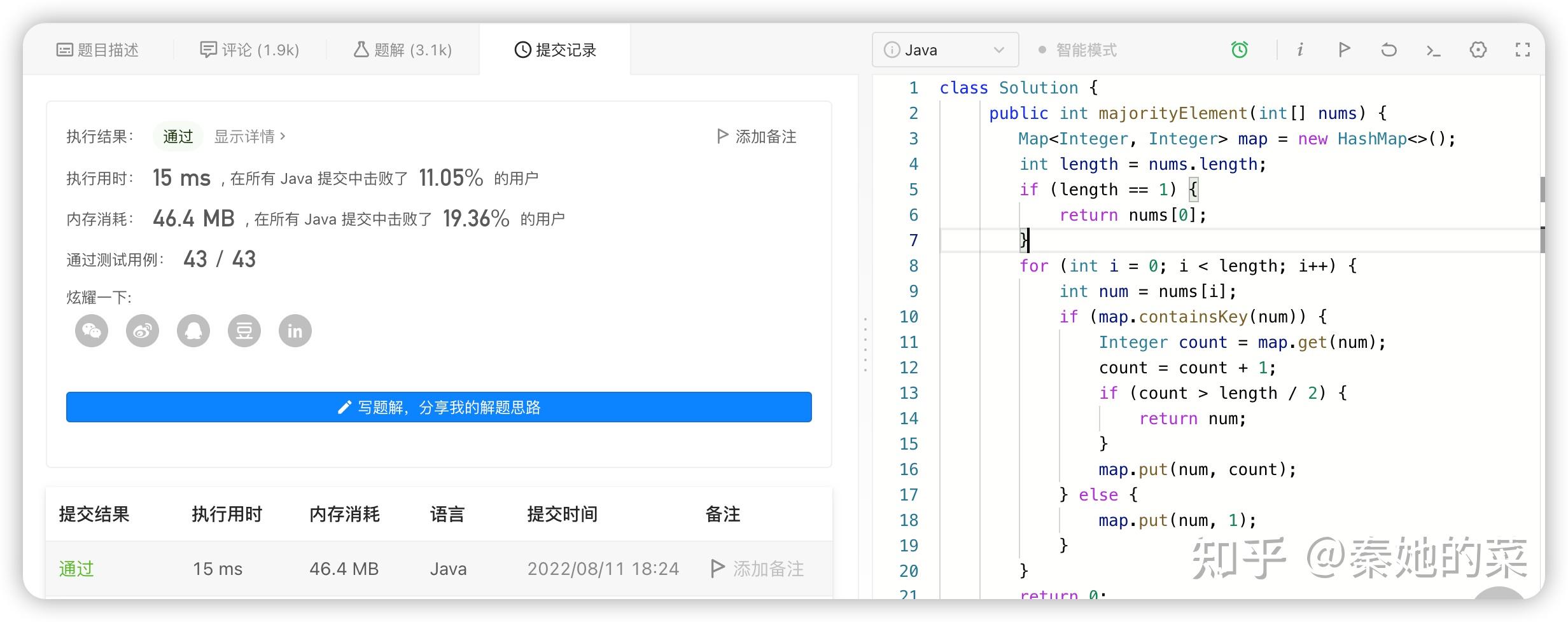Enter fullscreen editor mode
1568x622 pixels.
pos(1522,50)
